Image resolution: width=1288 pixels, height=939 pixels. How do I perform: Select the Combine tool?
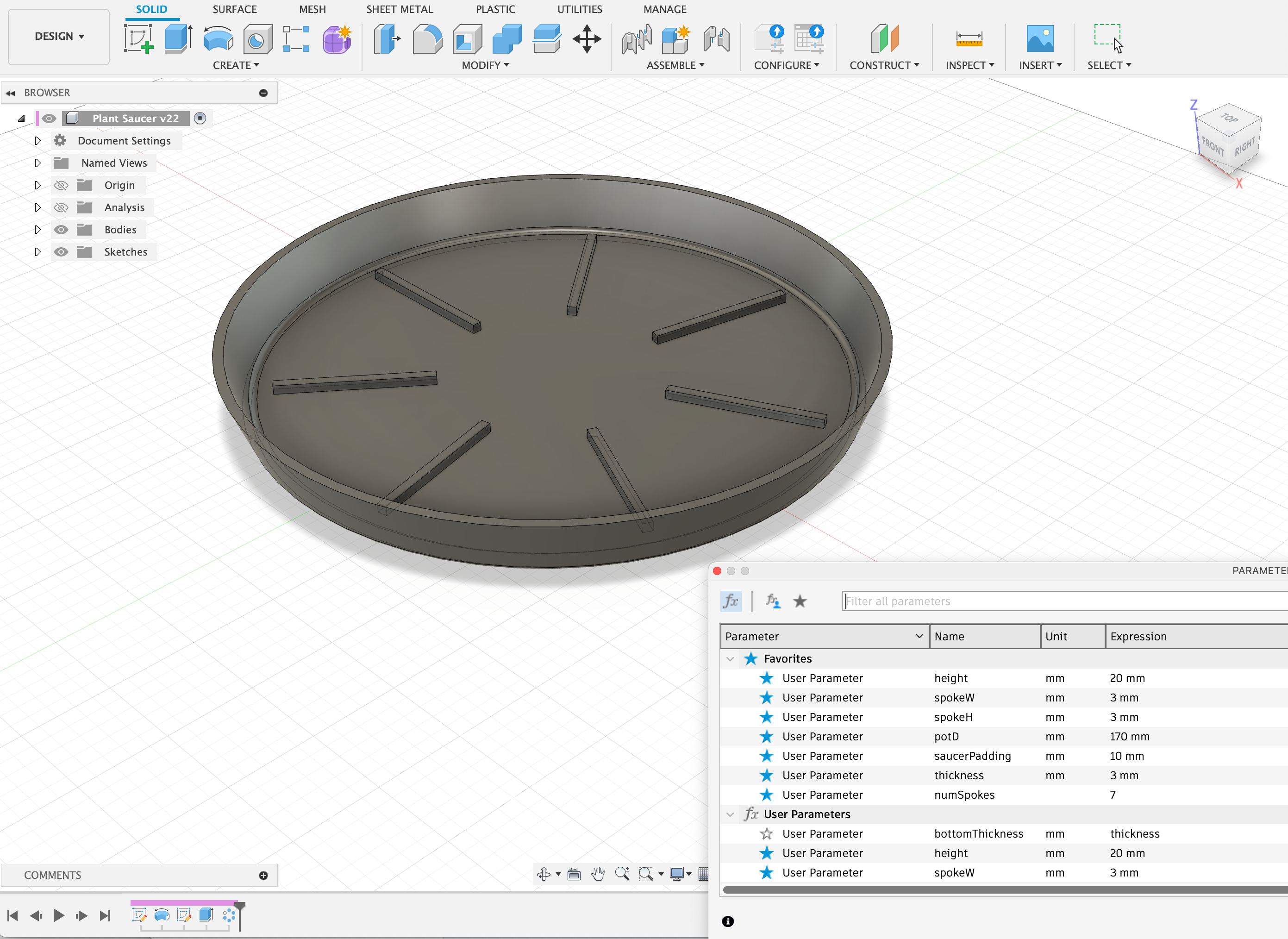pos(507,39)
